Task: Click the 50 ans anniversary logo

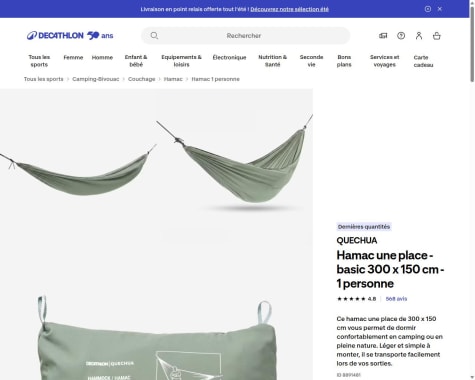Action: (x=100, y=35)
